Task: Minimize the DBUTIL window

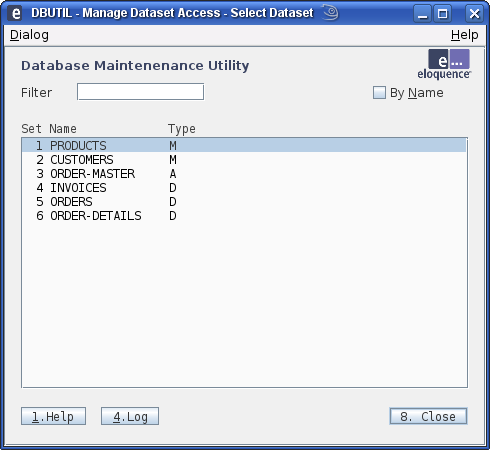Action: coord(422,14)
